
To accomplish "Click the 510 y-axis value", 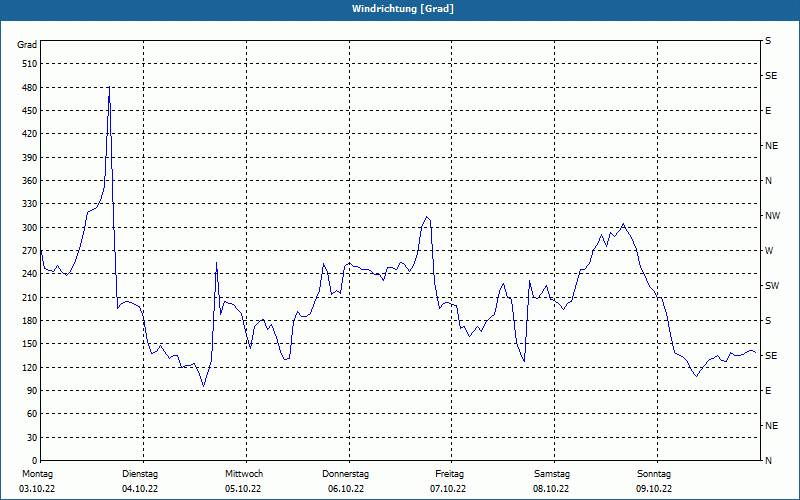I will click(30, 64).
